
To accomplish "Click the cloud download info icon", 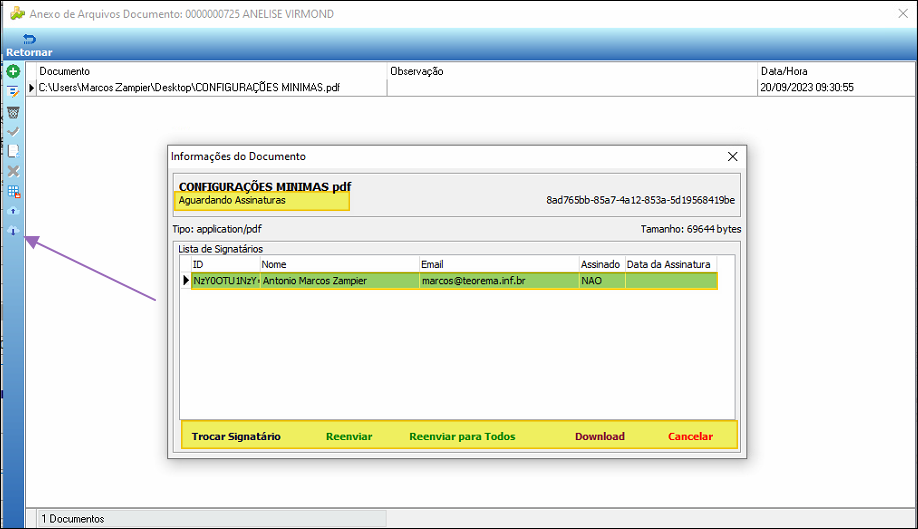I will (13, 231).
